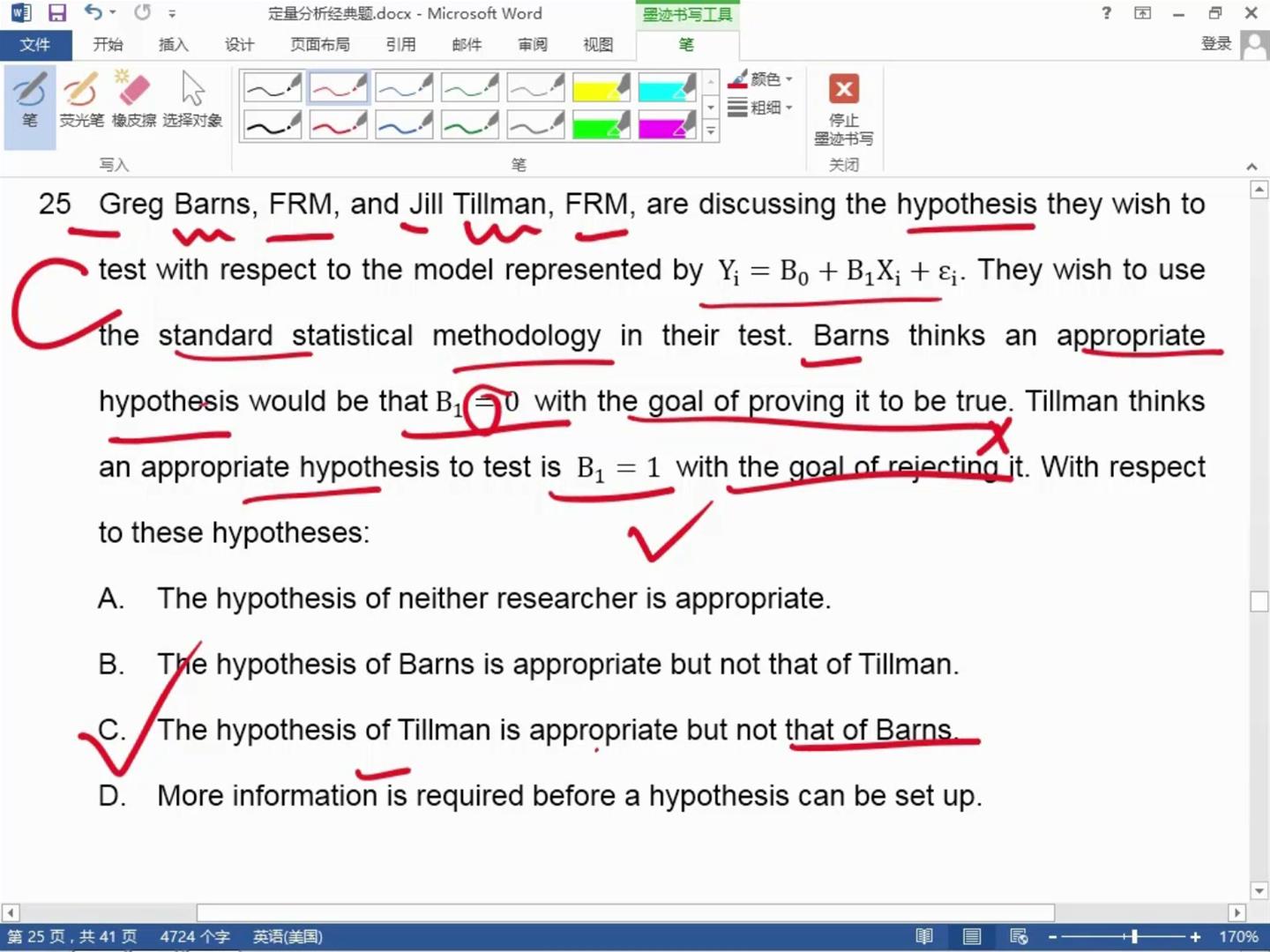
Task: Activate the Select Objects (选择对象) cursor tool
Action: tap(192, 100)
